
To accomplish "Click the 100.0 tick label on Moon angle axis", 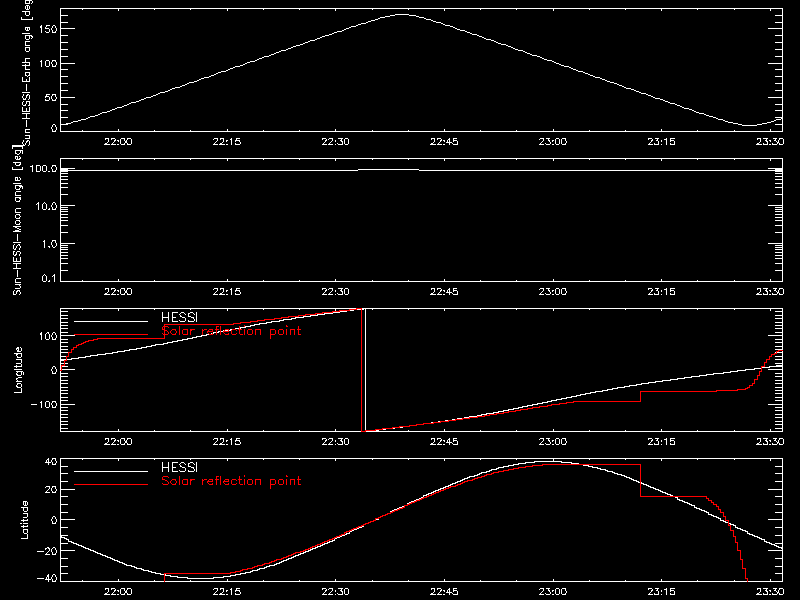I will pyautogui.click(x=43, y=168).
